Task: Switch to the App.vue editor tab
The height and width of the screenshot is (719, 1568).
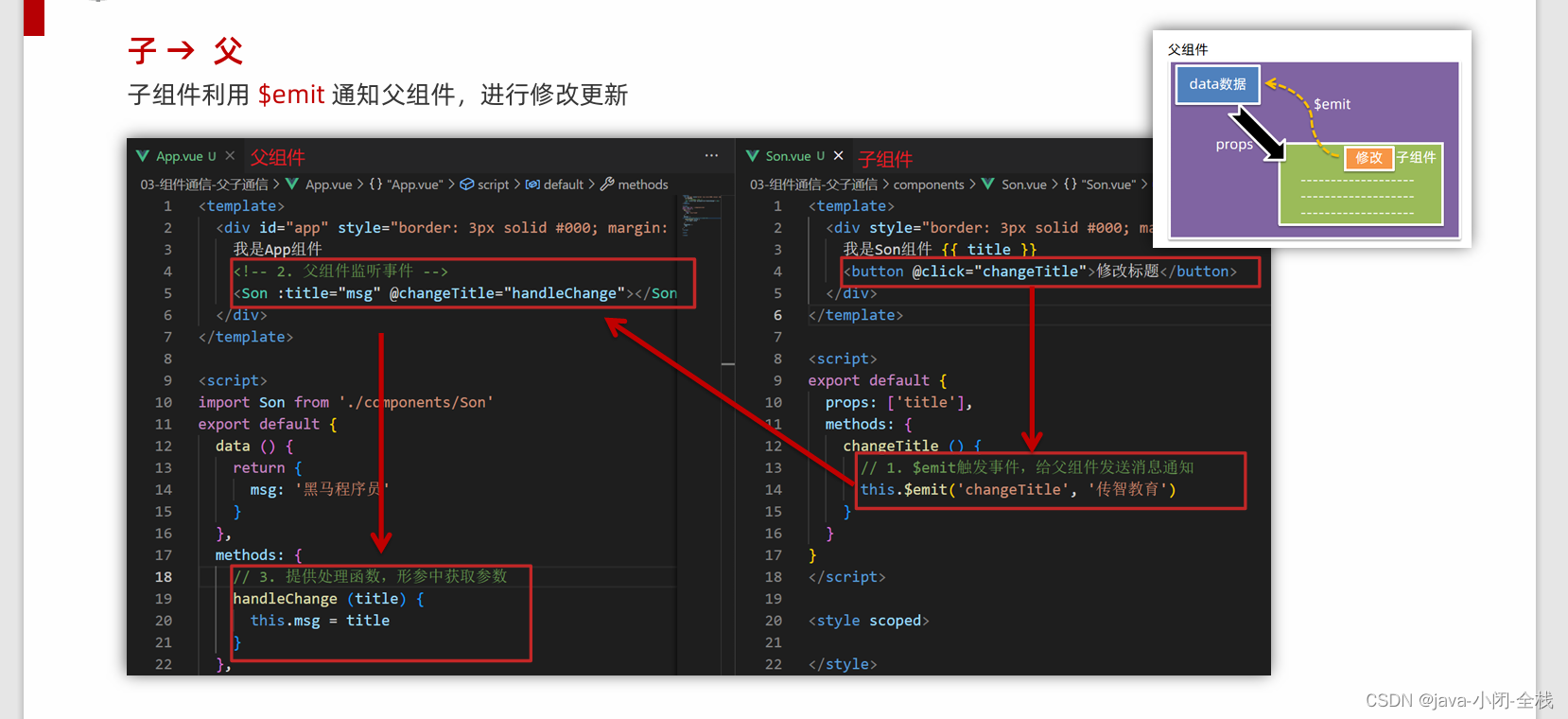Action: pos(185,156)
